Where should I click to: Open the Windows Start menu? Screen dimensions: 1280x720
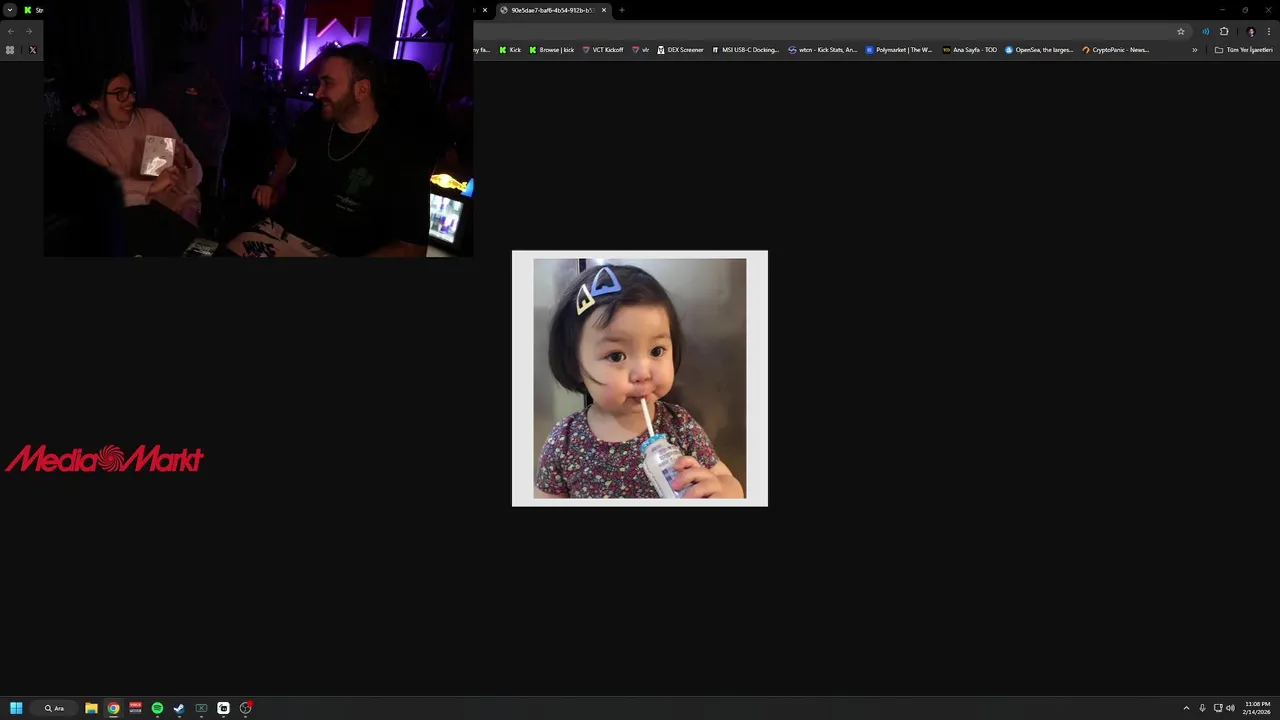[x=16, y=708]
